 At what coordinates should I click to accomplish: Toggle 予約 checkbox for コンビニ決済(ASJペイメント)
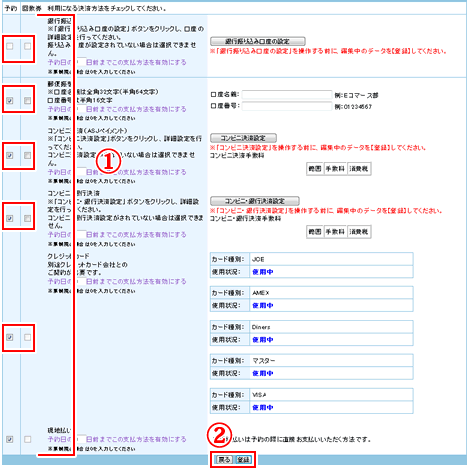10,155
